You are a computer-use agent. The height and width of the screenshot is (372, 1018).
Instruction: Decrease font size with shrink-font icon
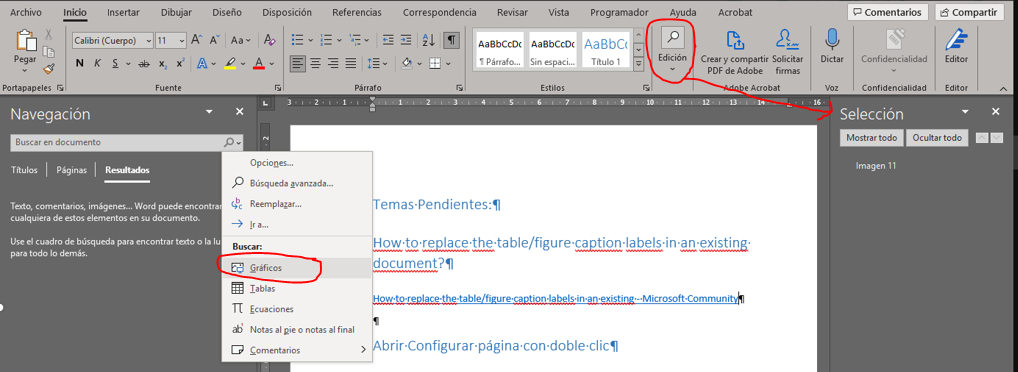point(214,40)
